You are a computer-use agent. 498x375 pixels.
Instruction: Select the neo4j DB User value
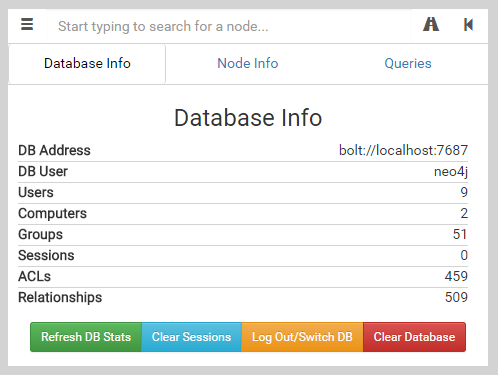(451, 172)
